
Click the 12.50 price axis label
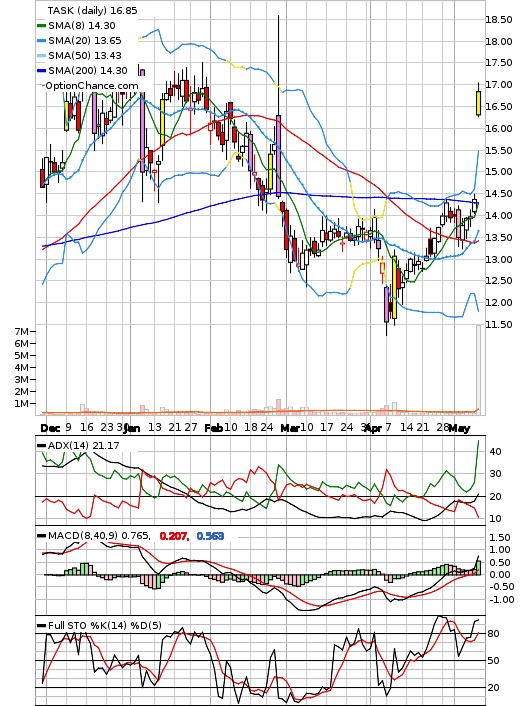point(499,281)
